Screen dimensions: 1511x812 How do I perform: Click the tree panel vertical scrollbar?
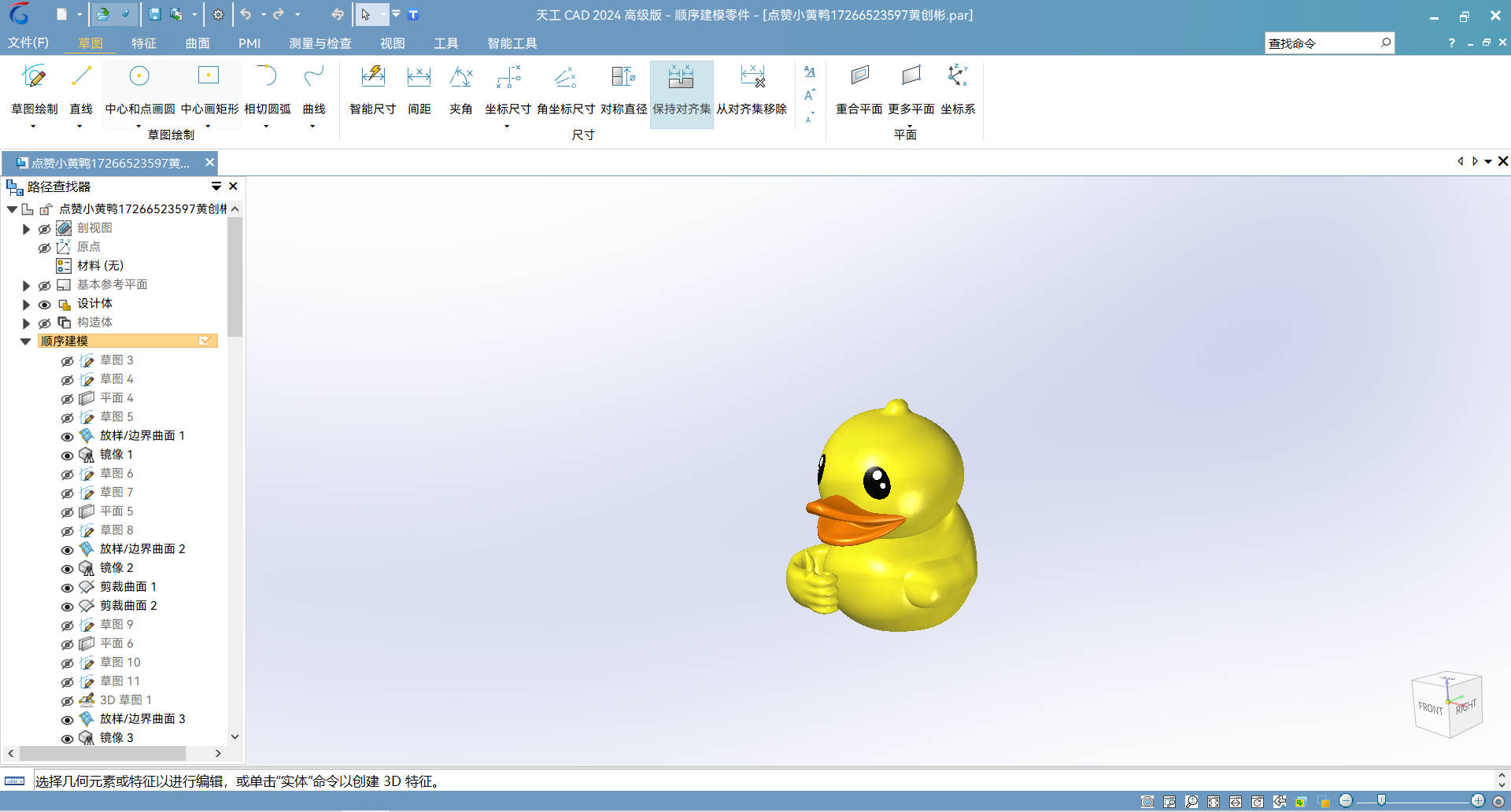pyautogui.click(x=235, y=277)
